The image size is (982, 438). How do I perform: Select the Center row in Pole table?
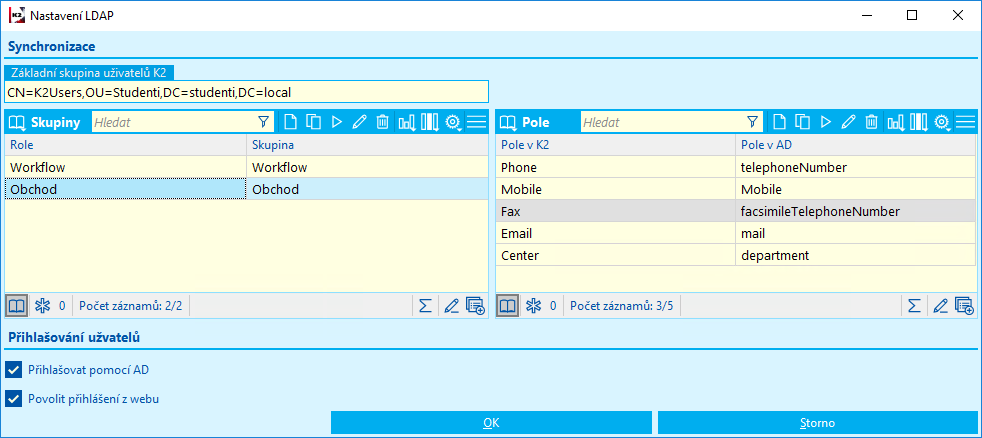736,255
